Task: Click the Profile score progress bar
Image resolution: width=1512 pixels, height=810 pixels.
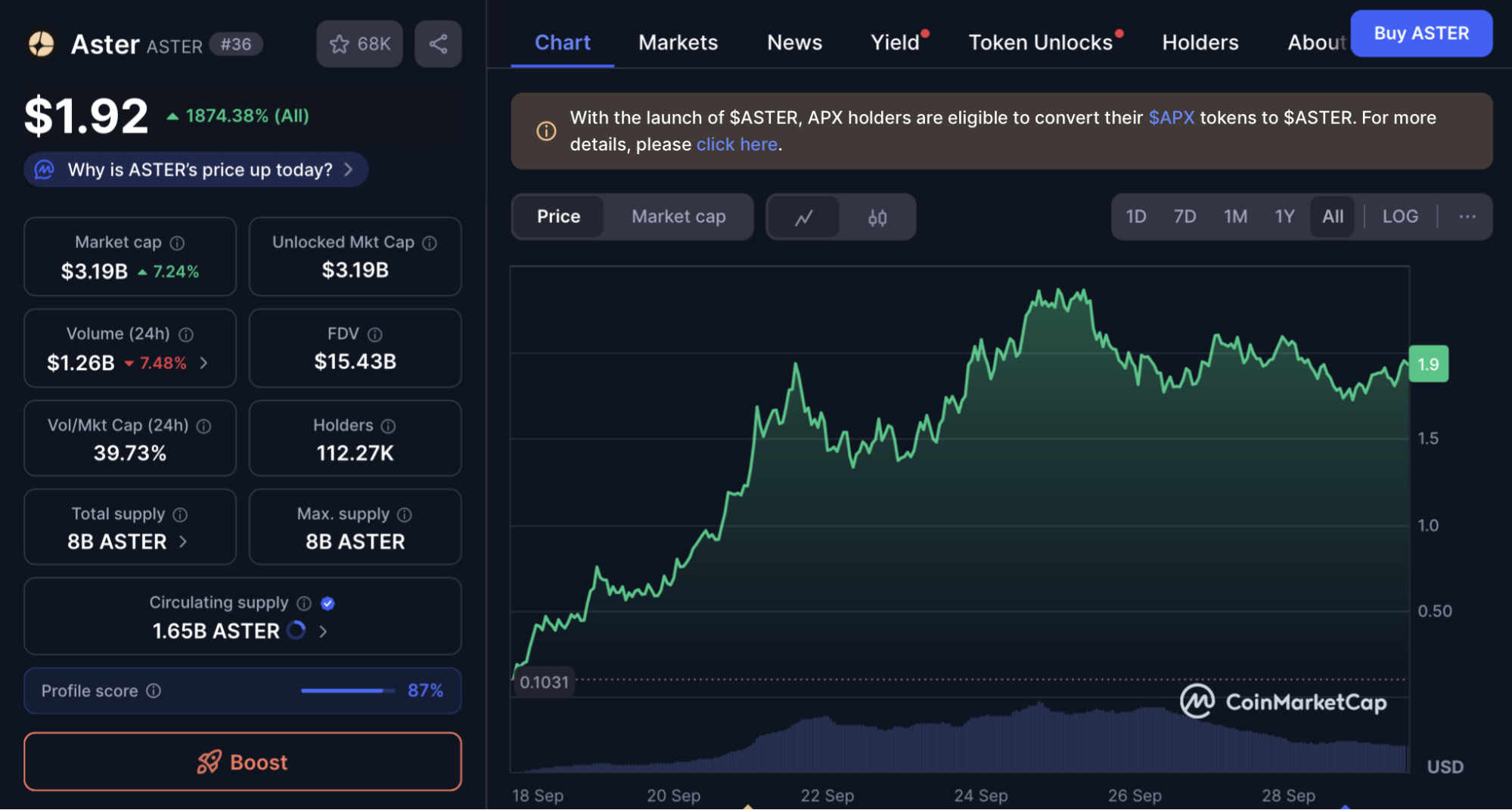Action: (346, 691)
